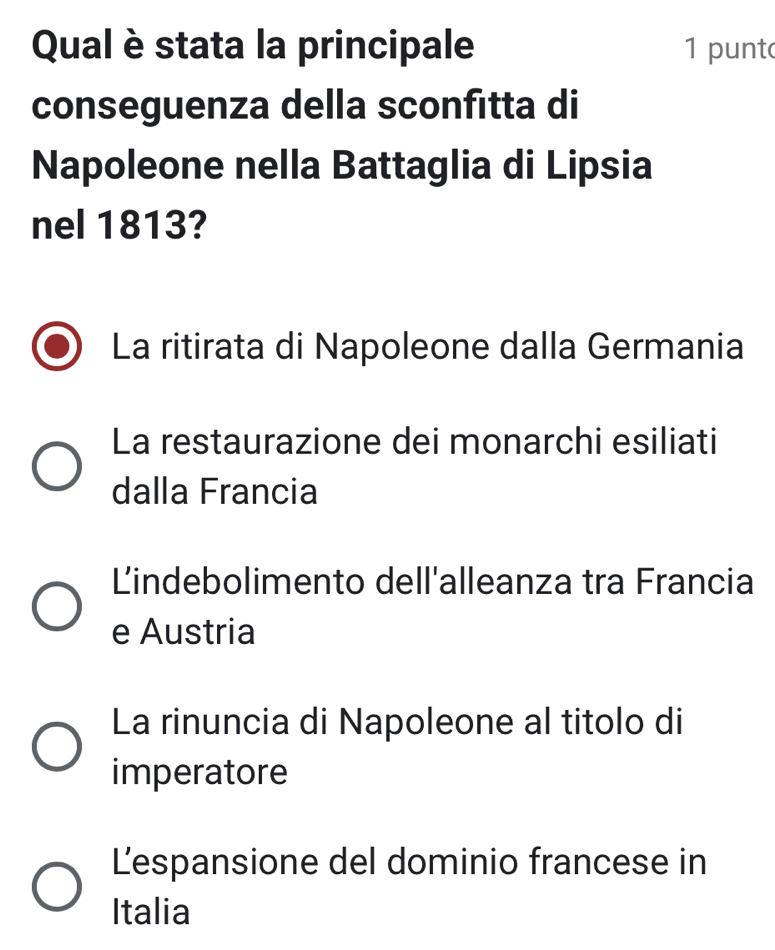
Task: Click the word "Italia" in the last answer
Action: tap(151, 912)
